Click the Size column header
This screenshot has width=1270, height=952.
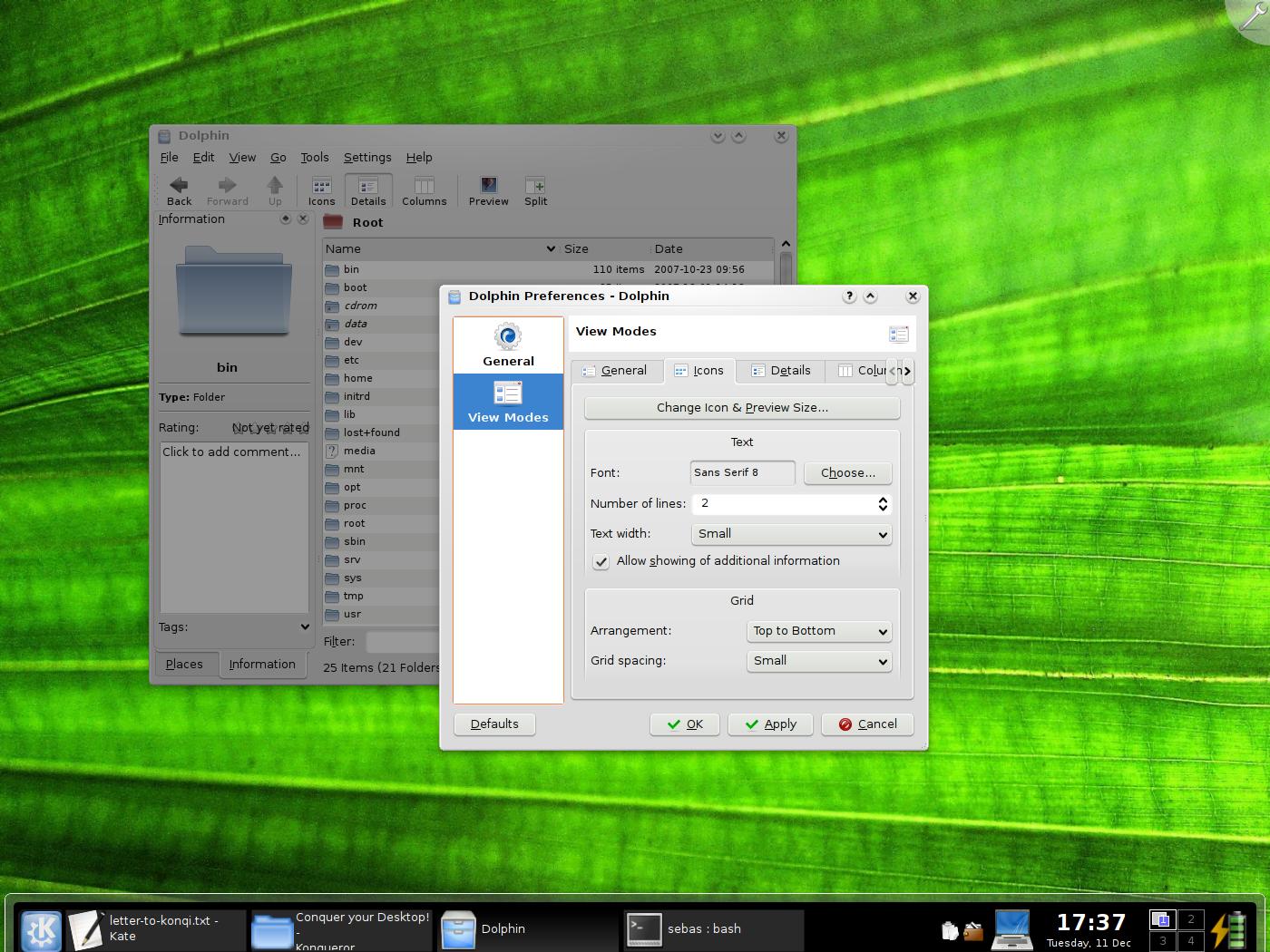(605, 248)
